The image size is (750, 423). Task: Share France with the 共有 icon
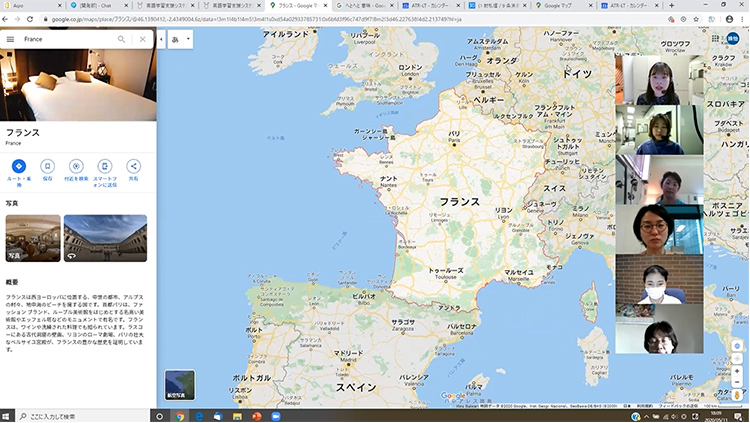point(133,167)
